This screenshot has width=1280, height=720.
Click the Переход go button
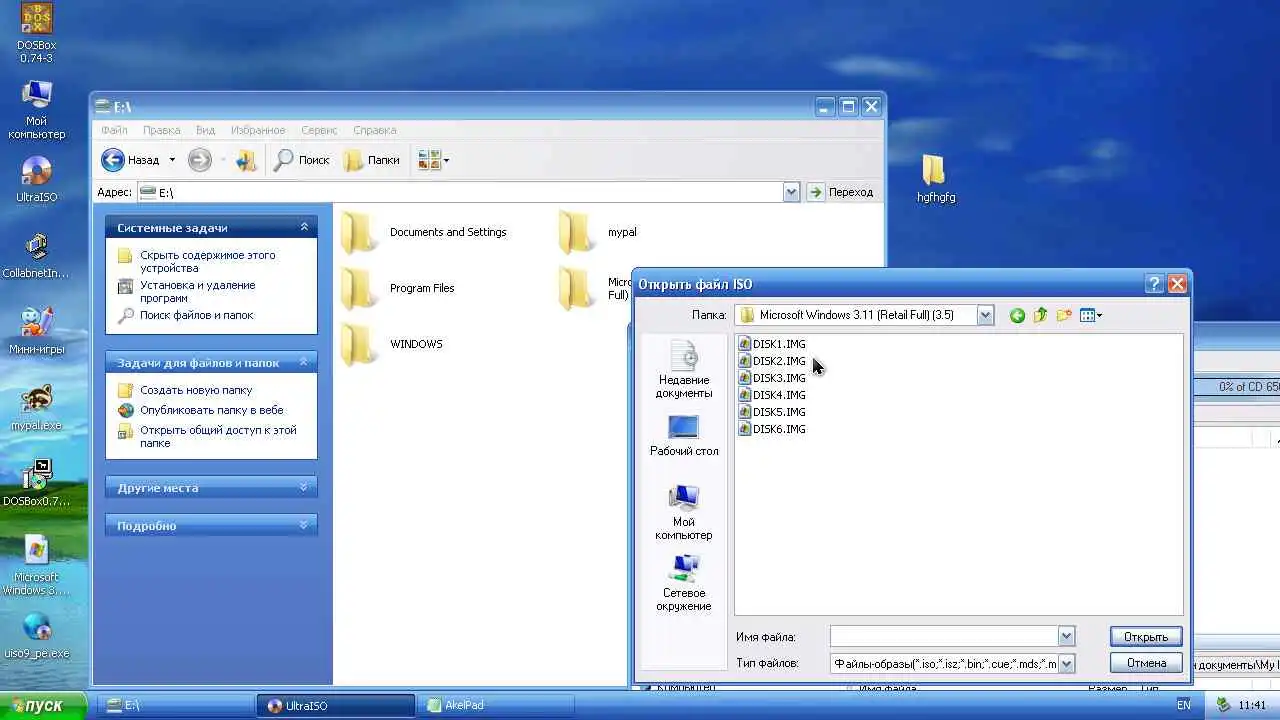tap(840, 192)
